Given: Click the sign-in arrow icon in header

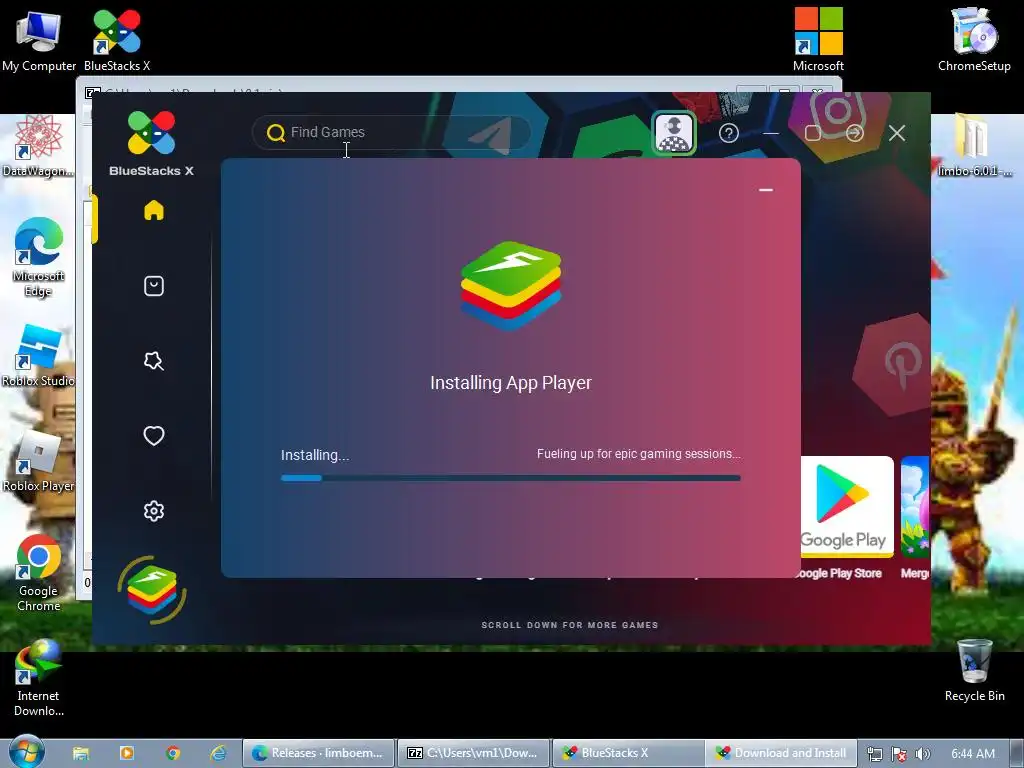Looking at the screenshot, I should (x=855, y=133).
